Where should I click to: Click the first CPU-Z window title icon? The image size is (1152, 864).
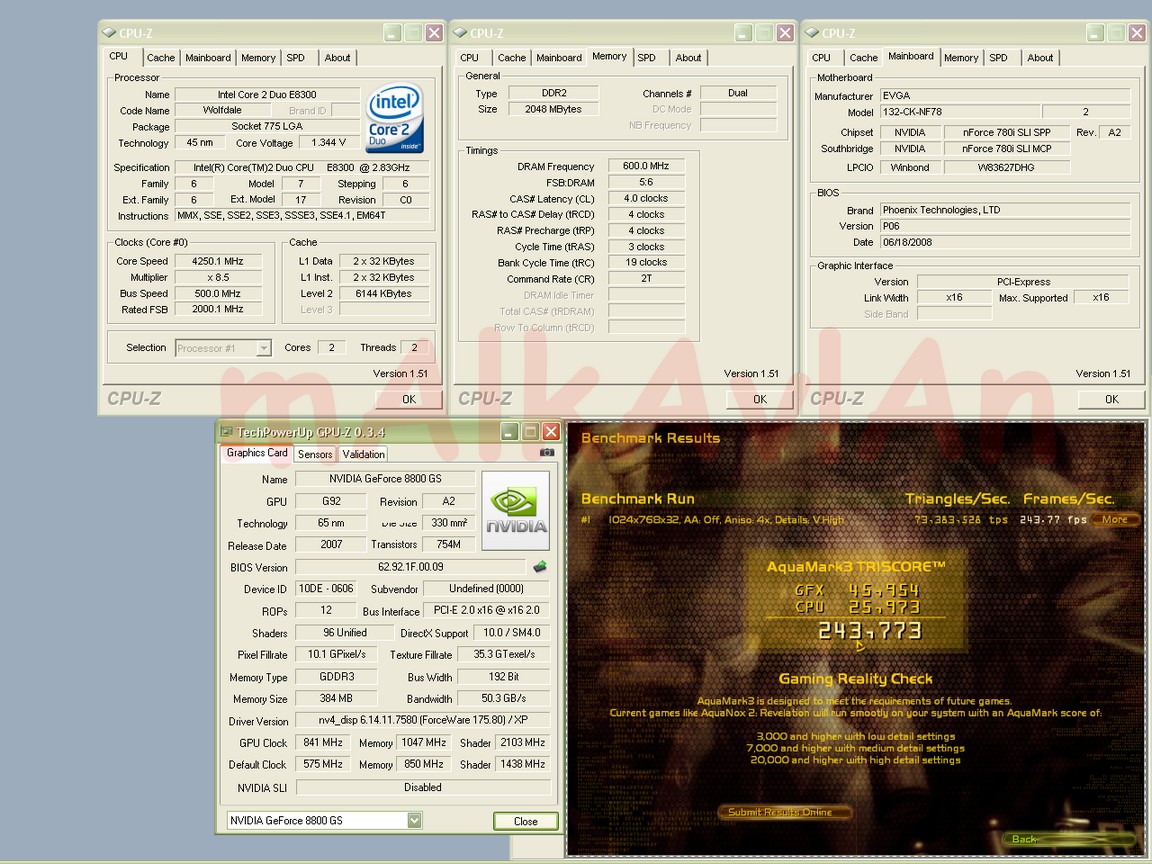109,33
